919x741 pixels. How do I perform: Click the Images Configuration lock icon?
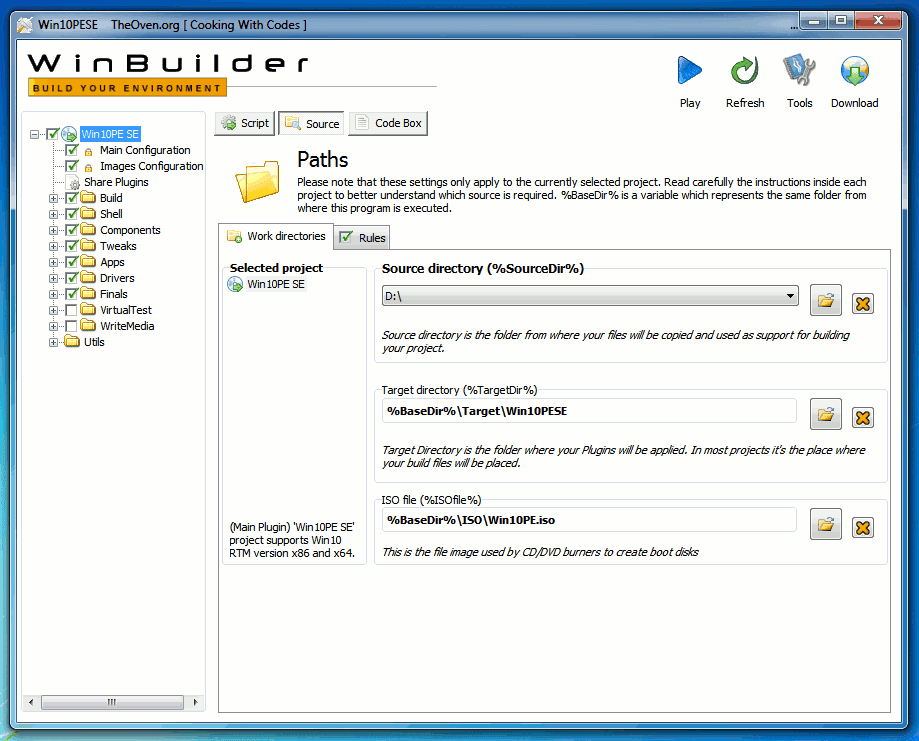point(89,168)
